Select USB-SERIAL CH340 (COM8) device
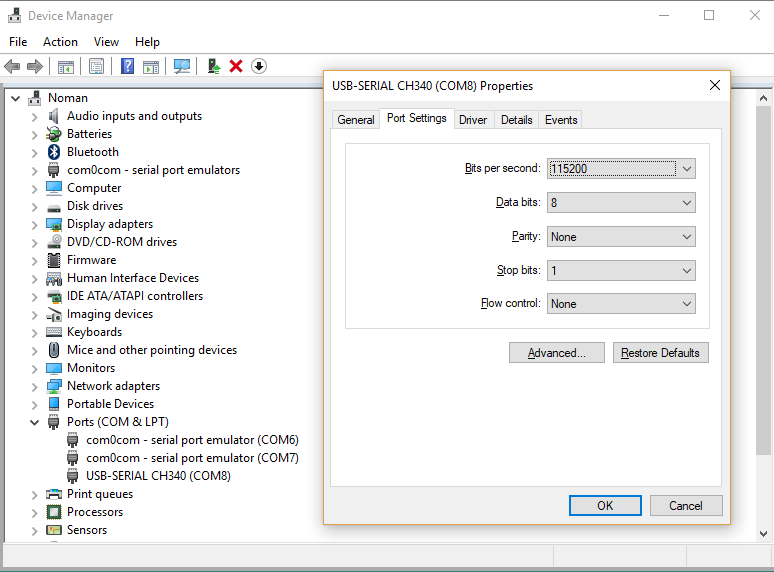This screenshot has width=774, height=572. [158, 476]
